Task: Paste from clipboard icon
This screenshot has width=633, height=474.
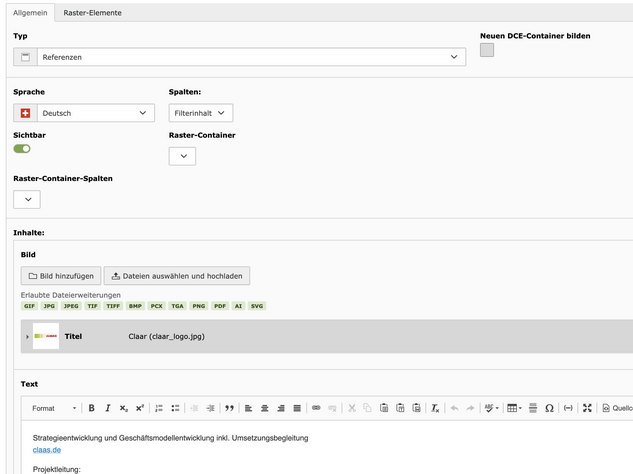Action: (384, 408)
